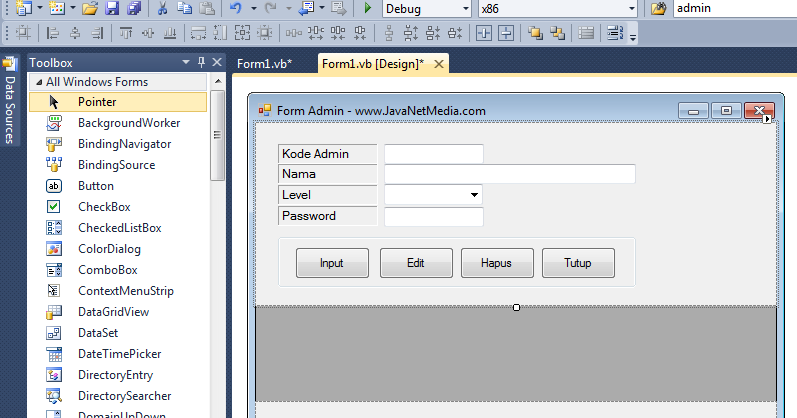
Task: Collapse the All Windows Forms group
Action: 39,82
